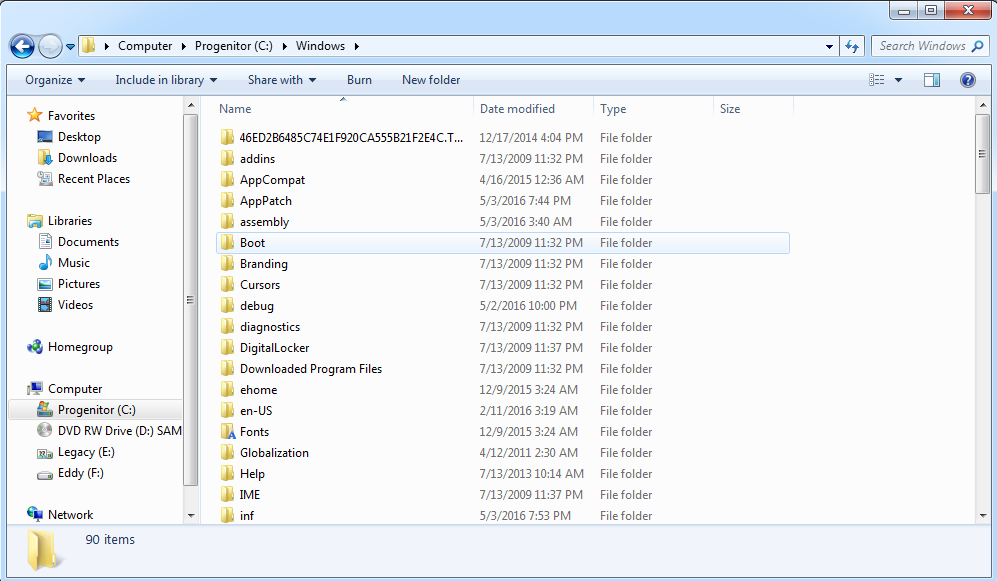Click the Videos film icon
Viewport: 997px width, 581px height.
tap(45, 304)
